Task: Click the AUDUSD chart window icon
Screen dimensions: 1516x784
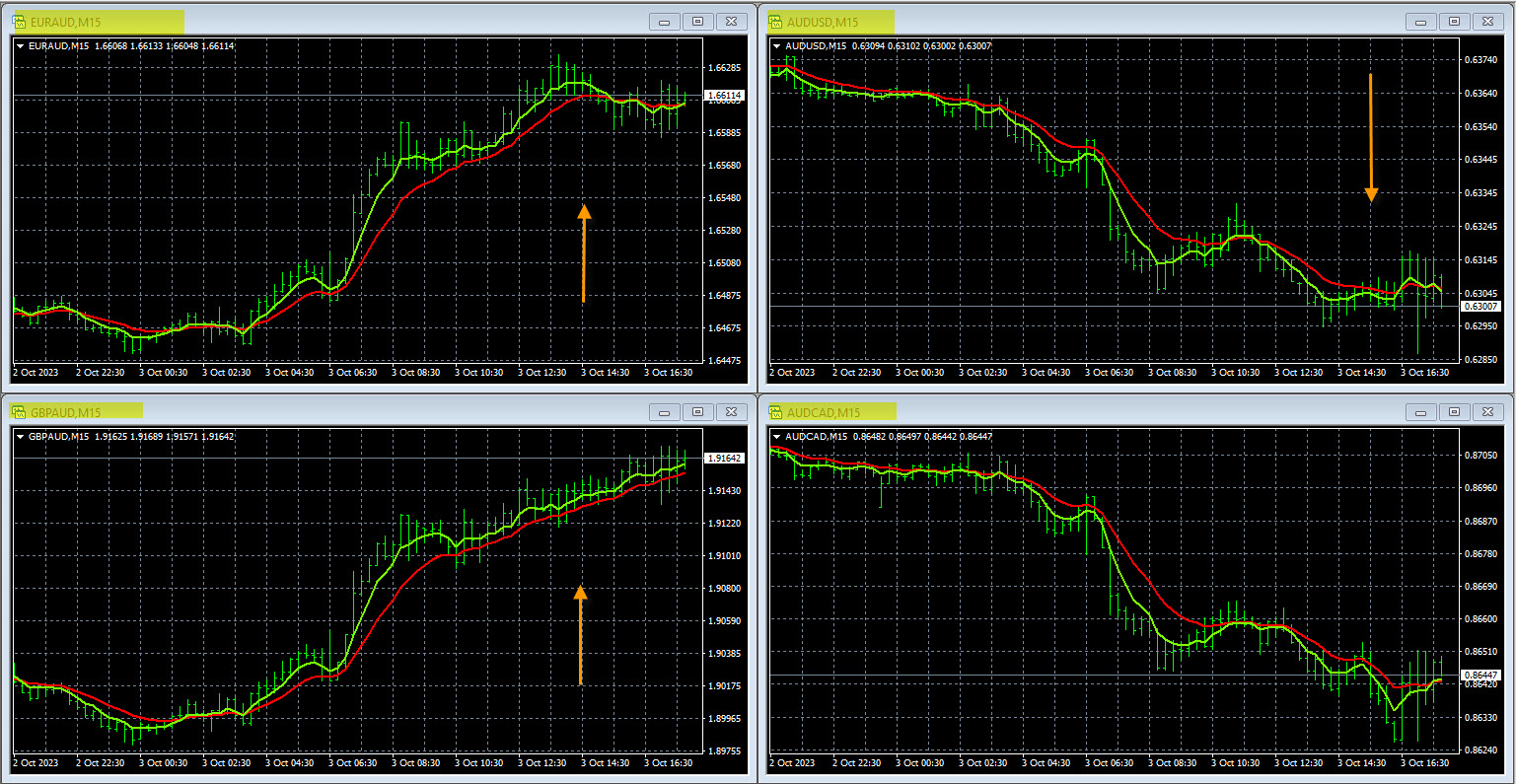Action: click(776, 22)
